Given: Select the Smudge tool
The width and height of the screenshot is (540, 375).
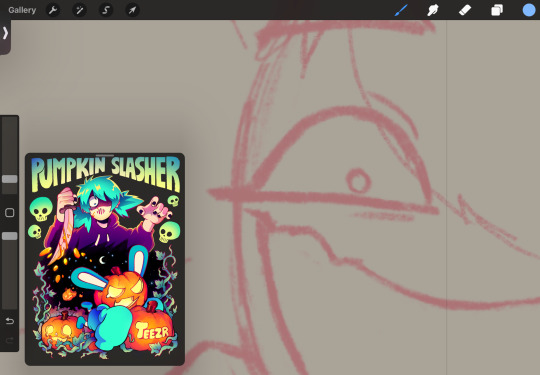Looking at the screenshot, I should 433,10.
